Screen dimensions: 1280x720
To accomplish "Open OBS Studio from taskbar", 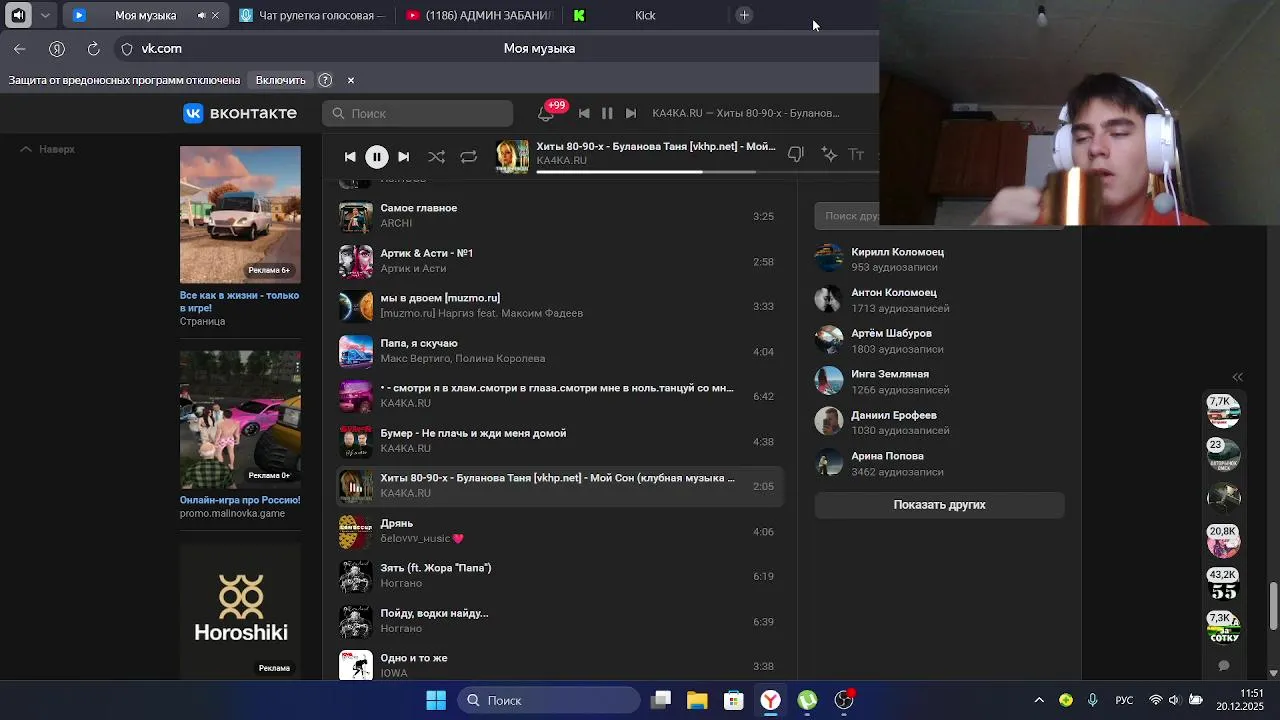I will 844,700.
